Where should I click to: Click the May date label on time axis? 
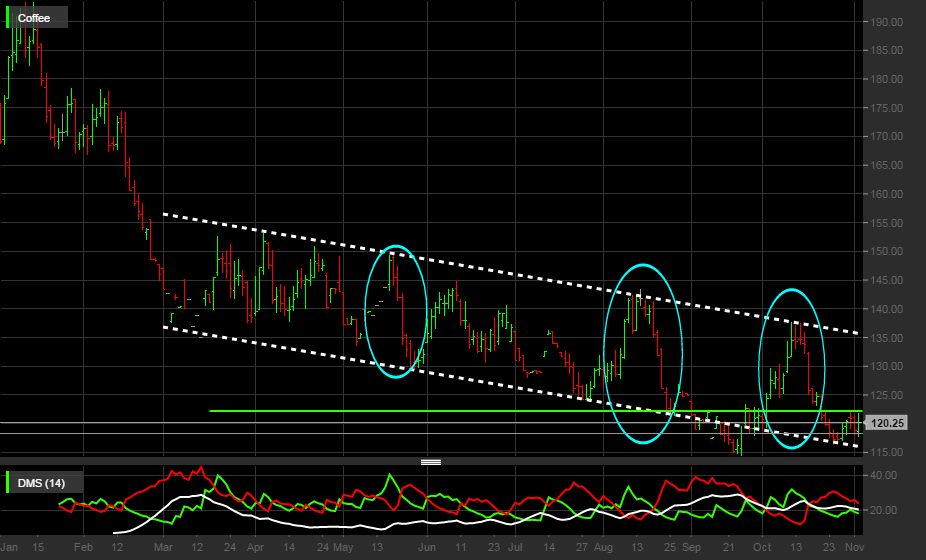pyautogui.click(x=343, y=547)
